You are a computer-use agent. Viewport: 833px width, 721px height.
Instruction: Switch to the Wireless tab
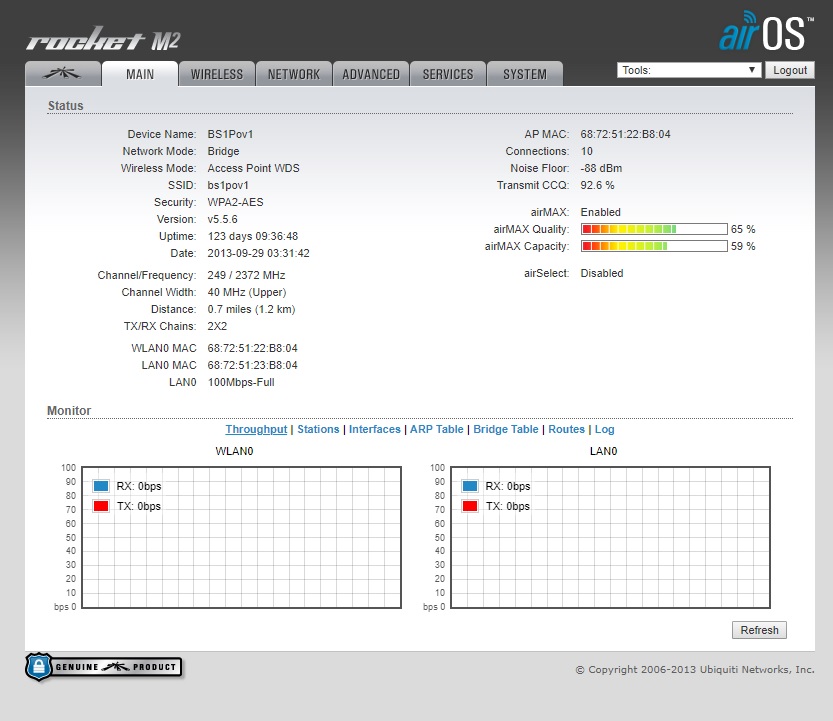[x=217, y=74]
